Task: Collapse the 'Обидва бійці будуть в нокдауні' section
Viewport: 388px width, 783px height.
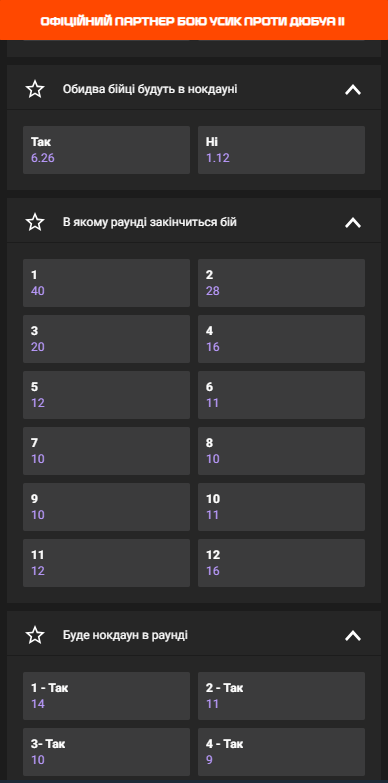Action: point(353,89)
